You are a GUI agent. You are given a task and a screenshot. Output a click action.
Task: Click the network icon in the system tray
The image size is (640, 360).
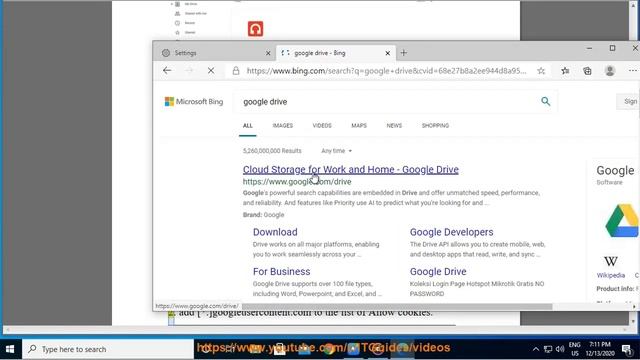[x=548, y=349]
